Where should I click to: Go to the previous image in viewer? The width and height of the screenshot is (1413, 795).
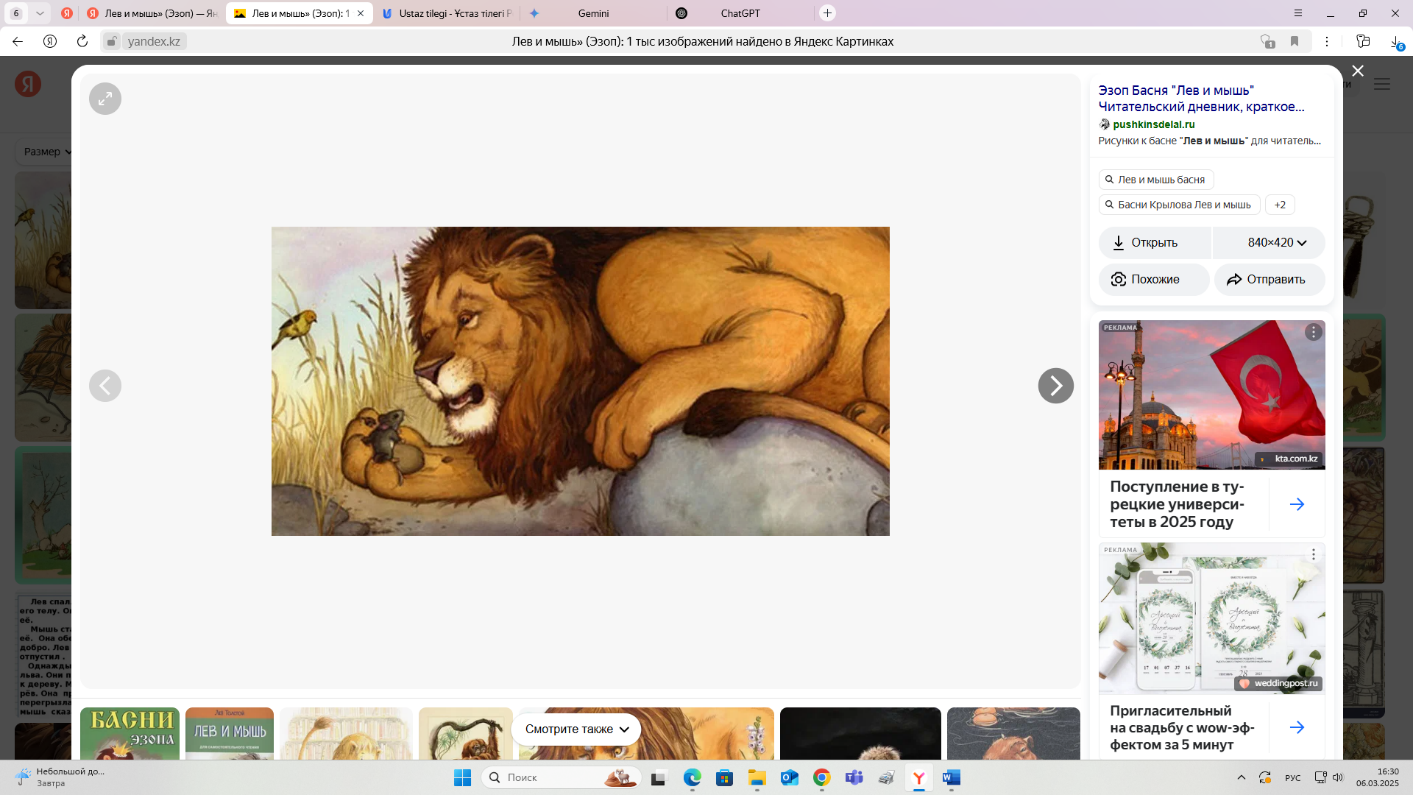[x=105, y=385]
